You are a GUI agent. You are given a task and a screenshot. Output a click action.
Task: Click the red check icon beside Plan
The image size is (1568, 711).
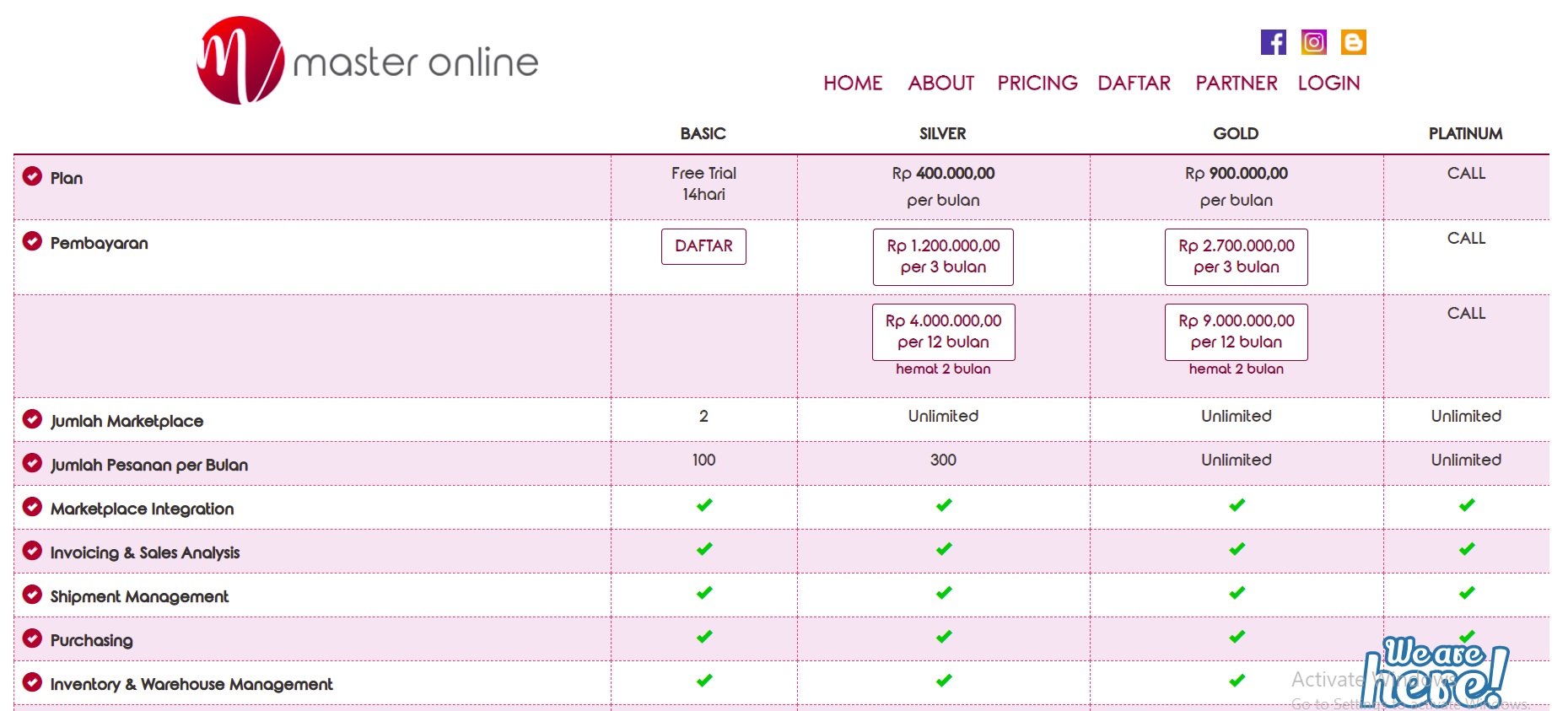(32, 176)
